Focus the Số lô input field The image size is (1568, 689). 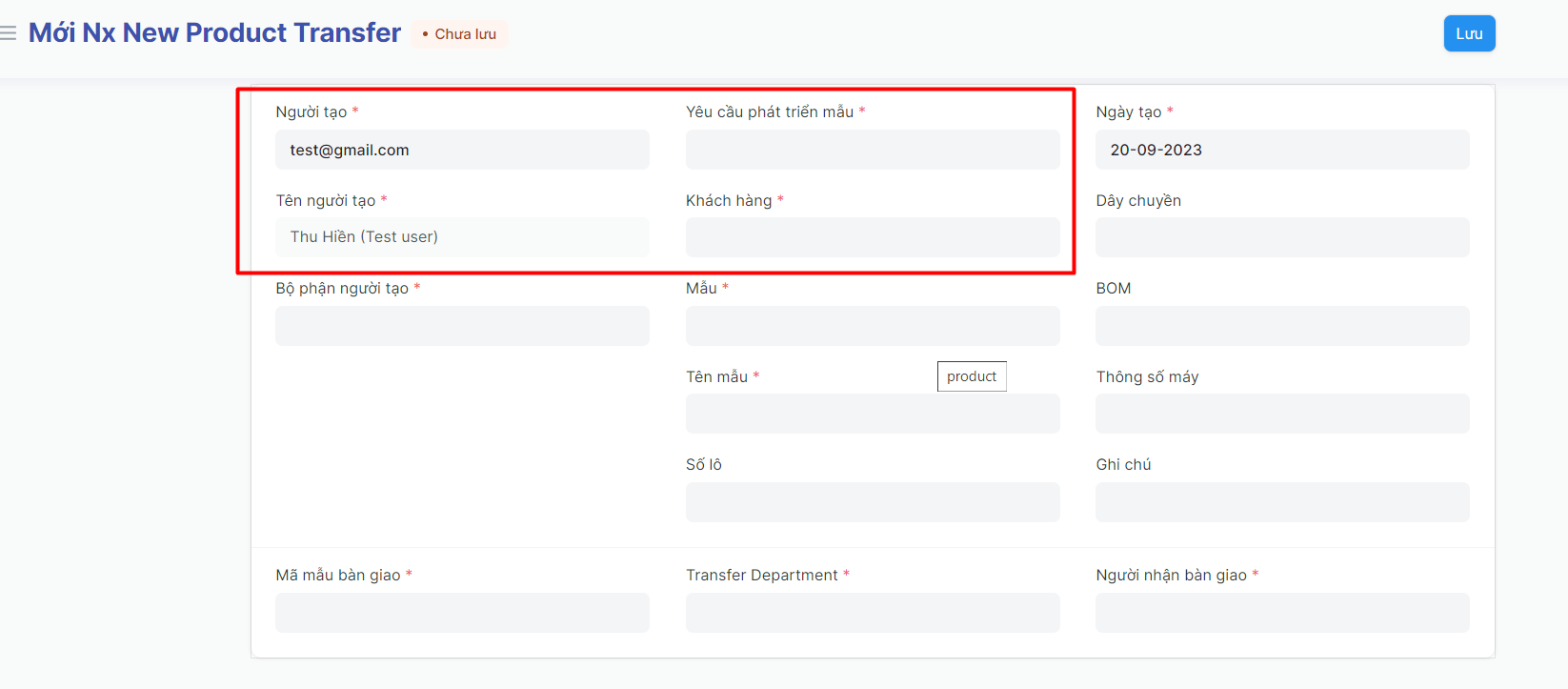872,502
